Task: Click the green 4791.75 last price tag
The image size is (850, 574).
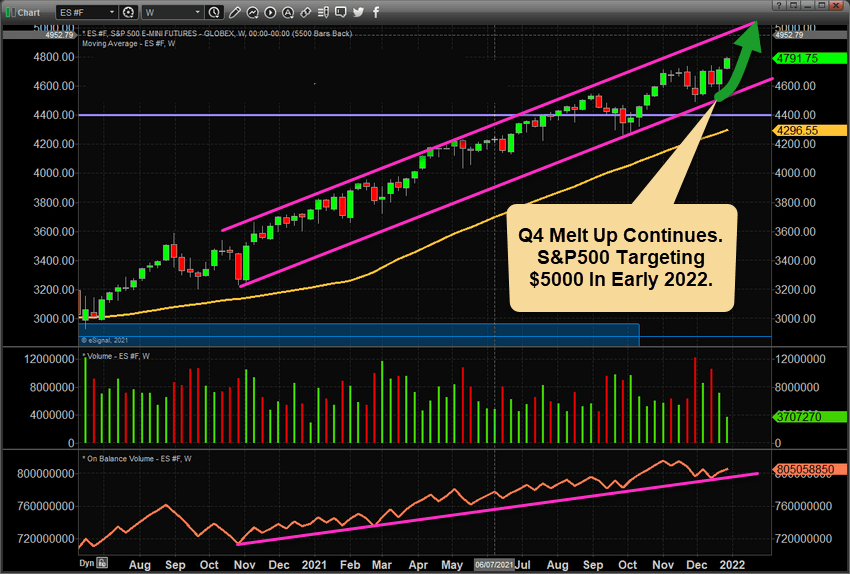Action: (x=810, y=58)
